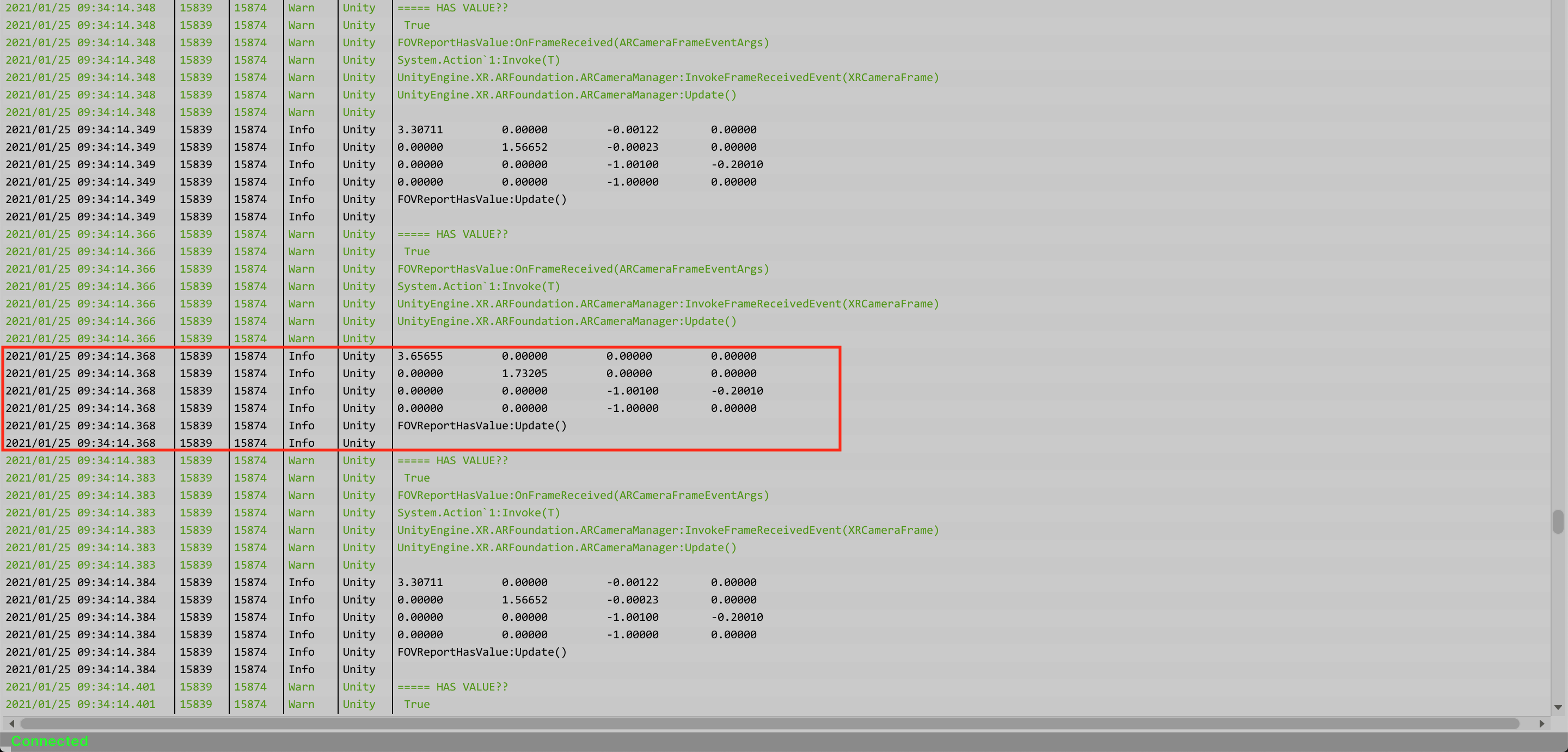Select the 09:34:14.384 FOVReportHasValue:Update() info row

coord(481,652)
